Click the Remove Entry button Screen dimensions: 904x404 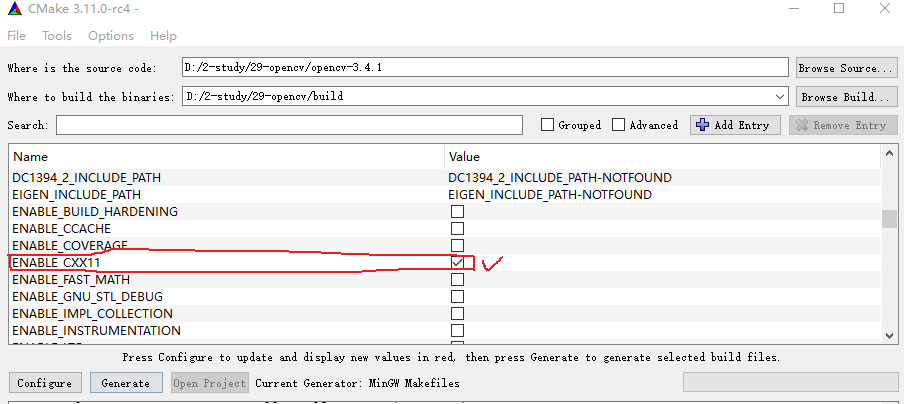click(x=843, y=125)
